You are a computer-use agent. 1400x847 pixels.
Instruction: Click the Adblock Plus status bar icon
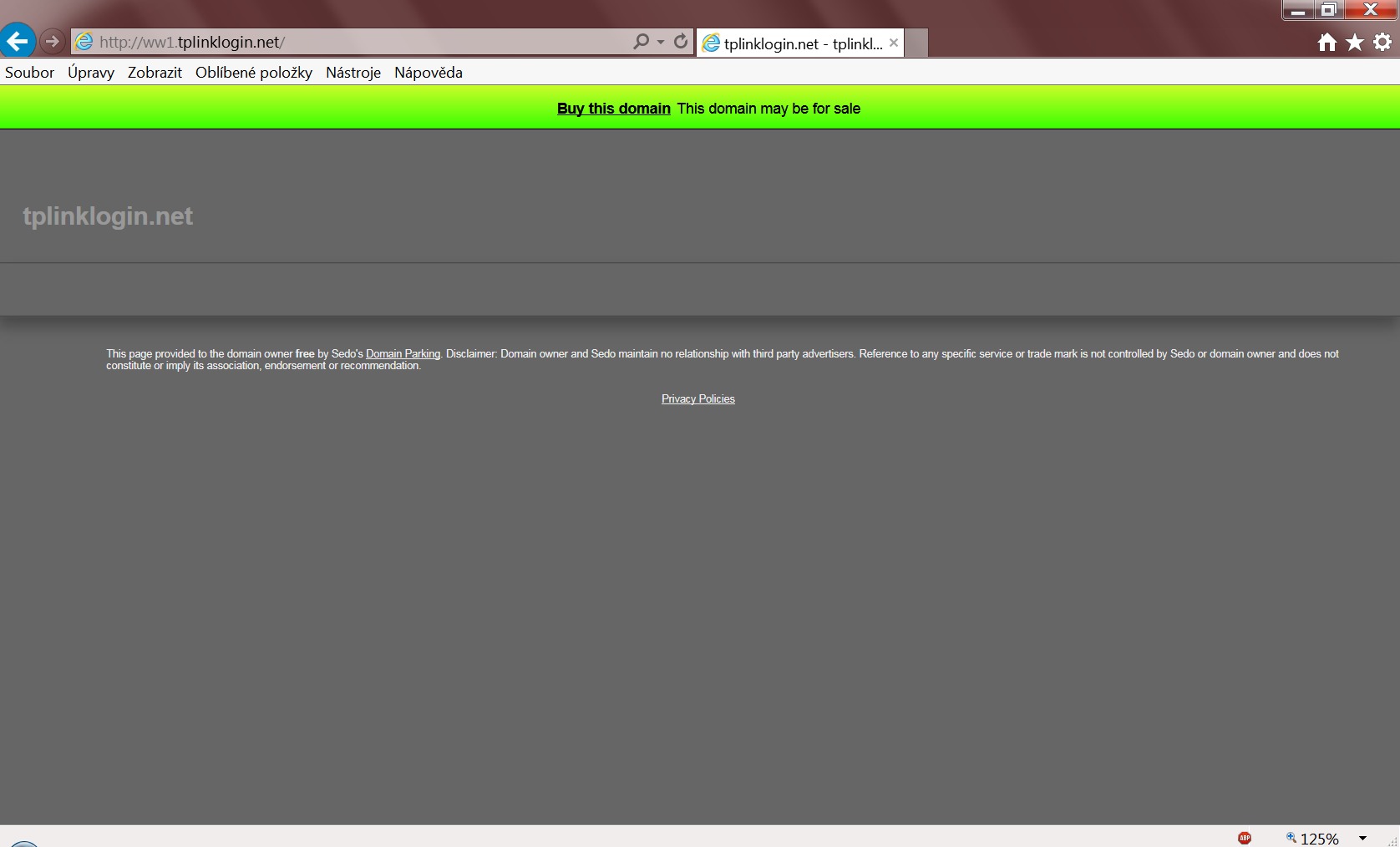pos(1245,838)
